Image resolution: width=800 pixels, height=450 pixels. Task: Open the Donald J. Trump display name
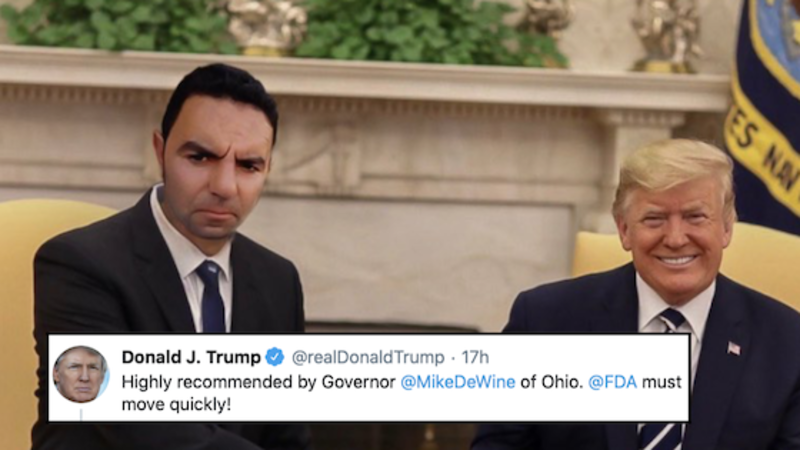pyautogui.click(x=191, y=357)
